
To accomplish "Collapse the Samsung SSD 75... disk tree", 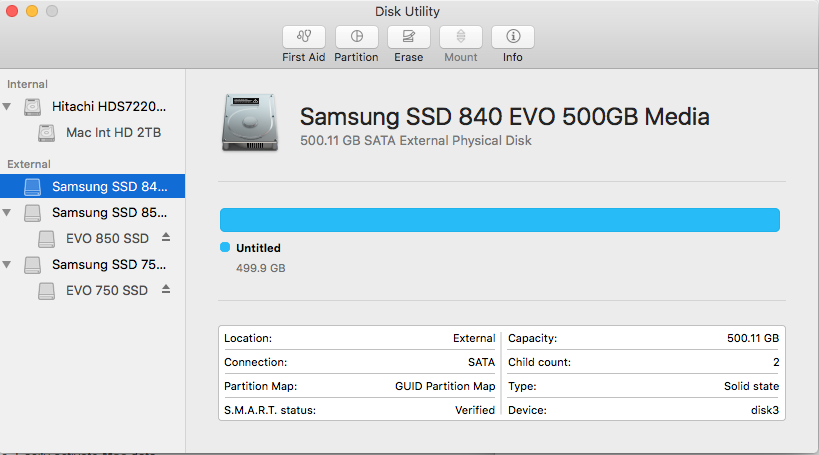I will point(7,264).
